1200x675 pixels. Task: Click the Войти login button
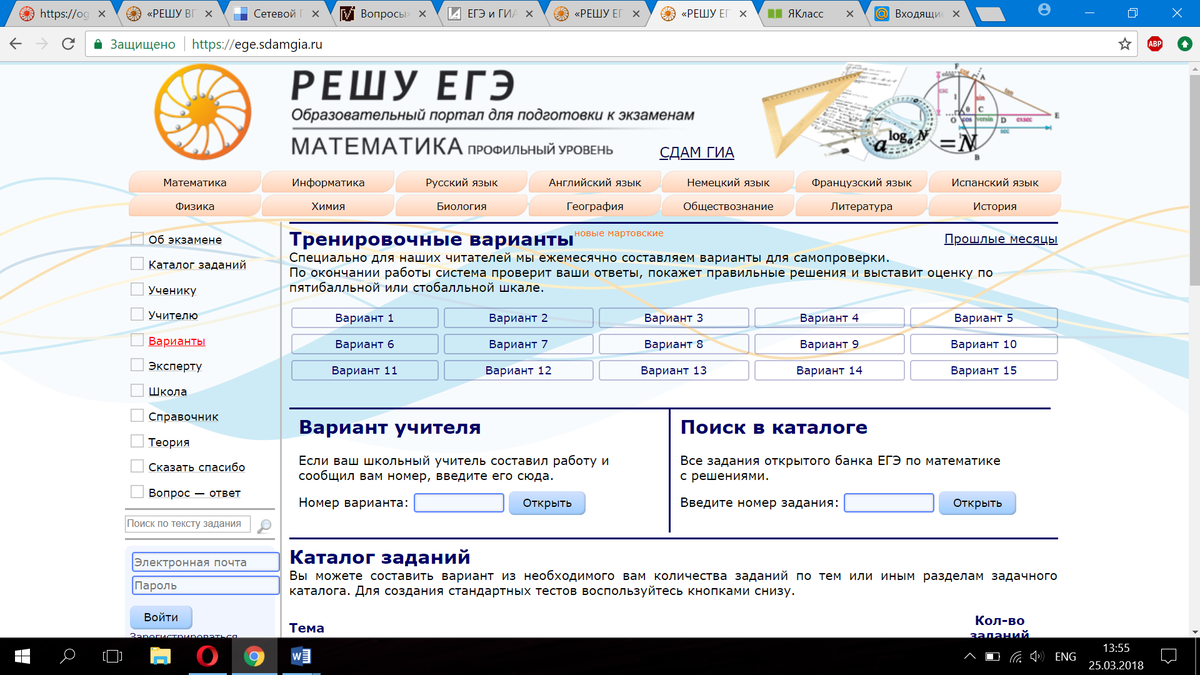point(161,617)
